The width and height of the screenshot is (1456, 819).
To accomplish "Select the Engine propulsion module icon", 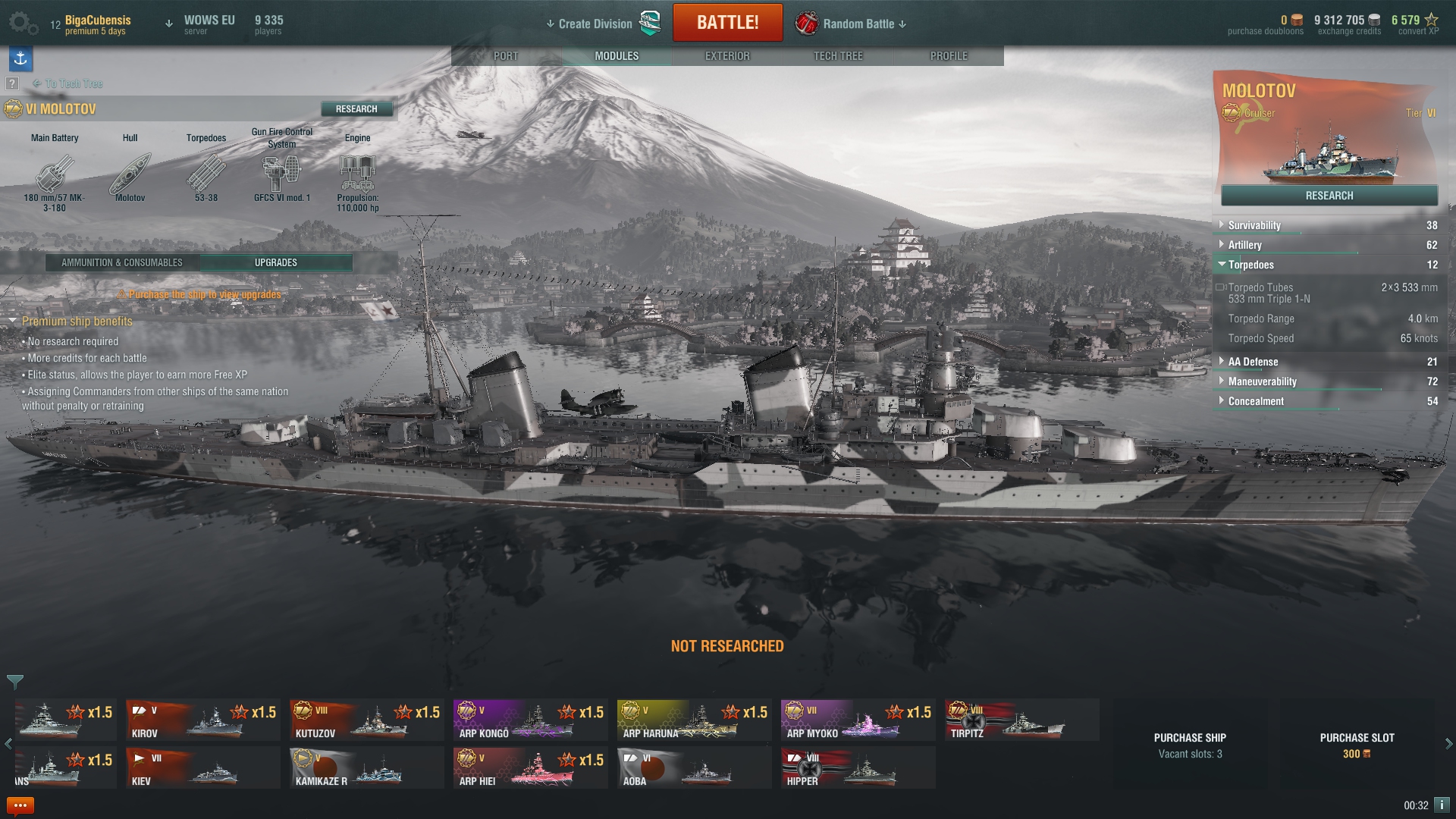I will tap(358, 174).
